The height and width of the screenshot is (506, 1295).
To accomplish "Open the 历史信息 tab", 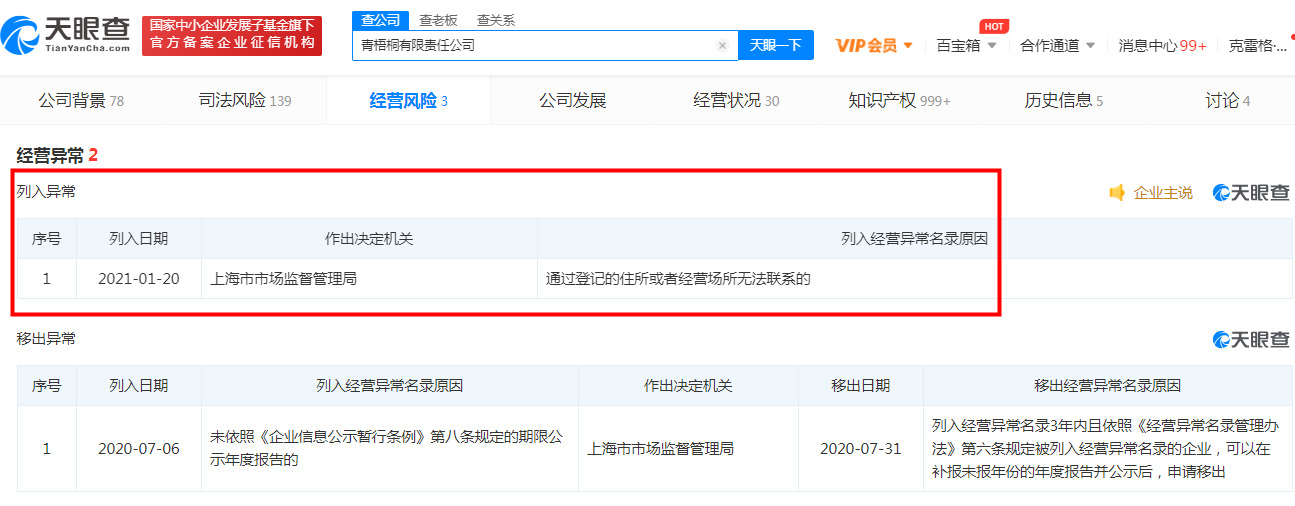I will click(x=1064, y=100).
